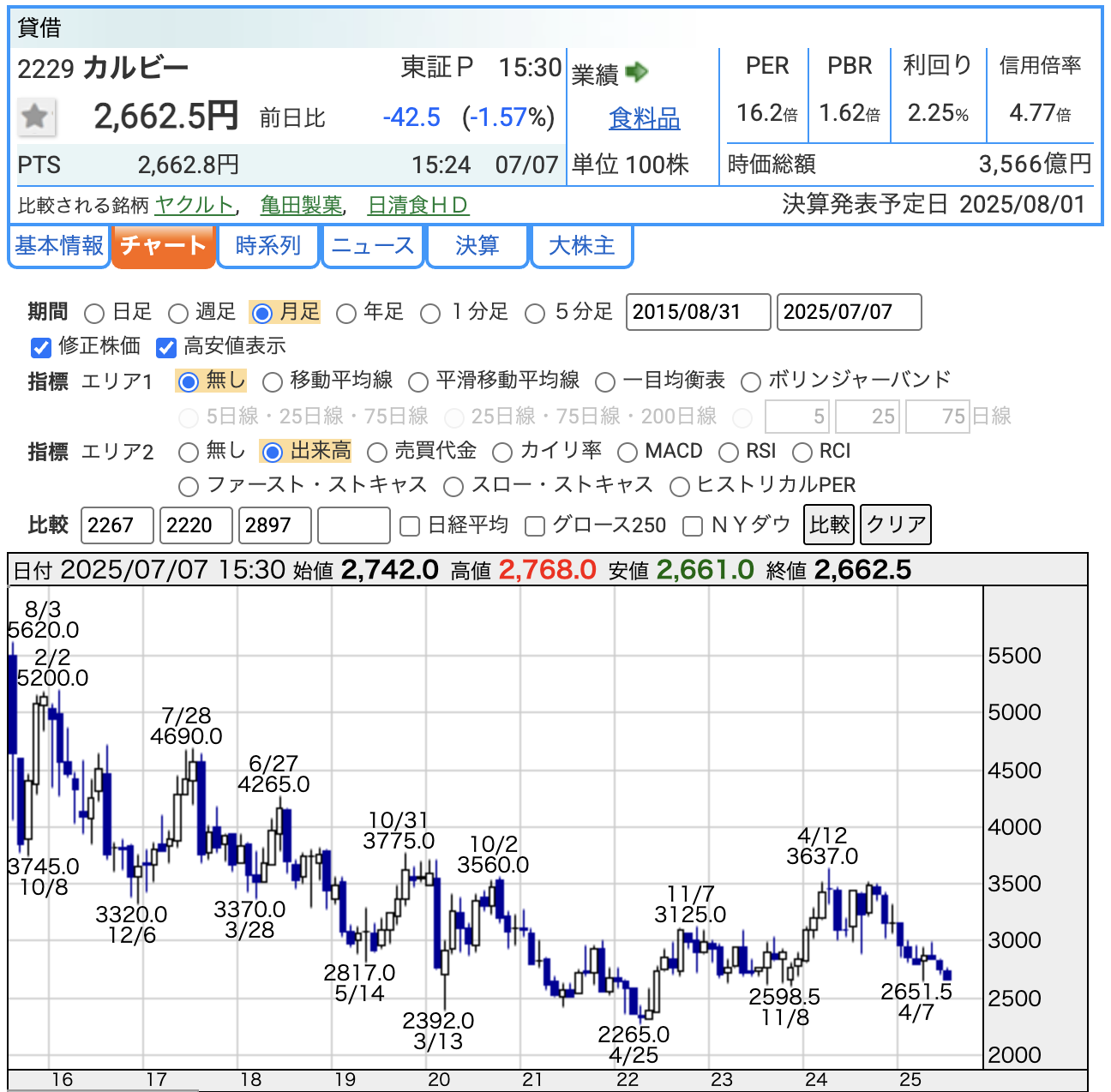Viewport: 1111px width, 1092px height.
Task: Open the 日清食HD comparison stock link
Action: [x=417, y=206]
